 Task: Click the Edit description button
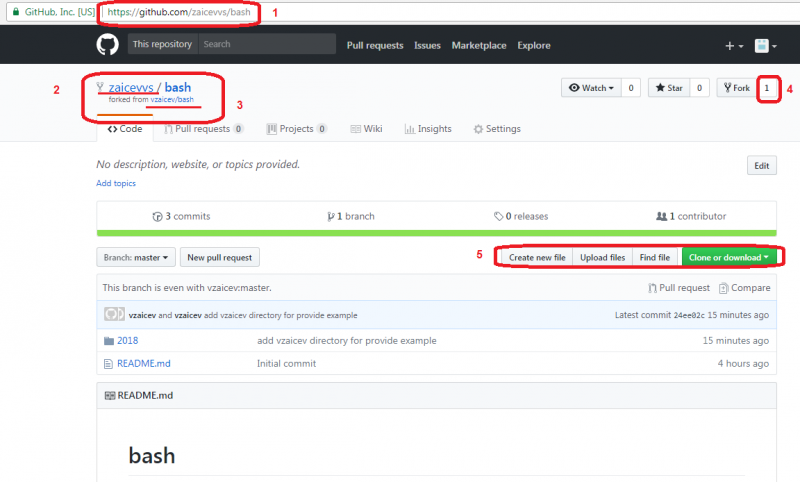click(761, 166)
